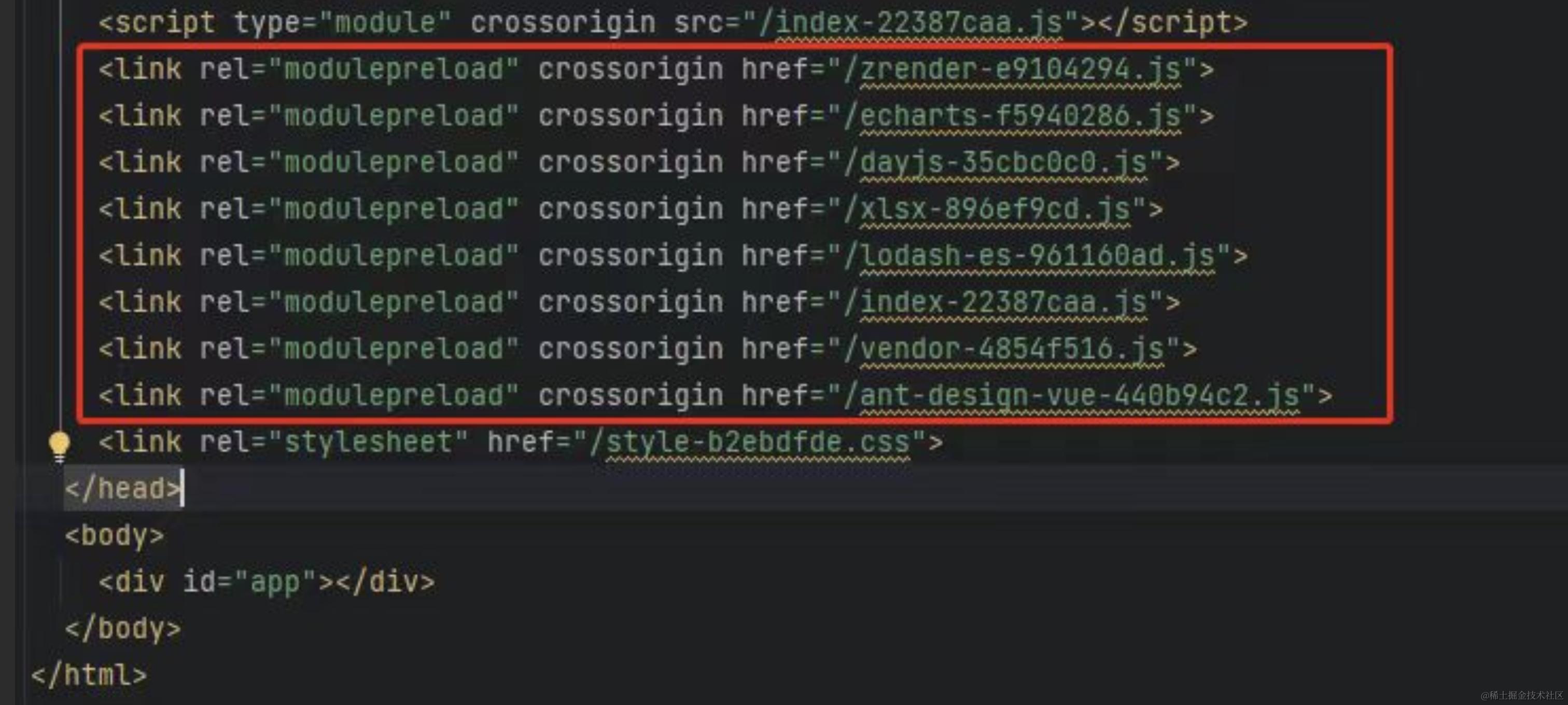The height and width of the screenshot is (705, 1568).
Task: Click index-22387caa.js in the modulepreload link
Action: (1003, 302)
